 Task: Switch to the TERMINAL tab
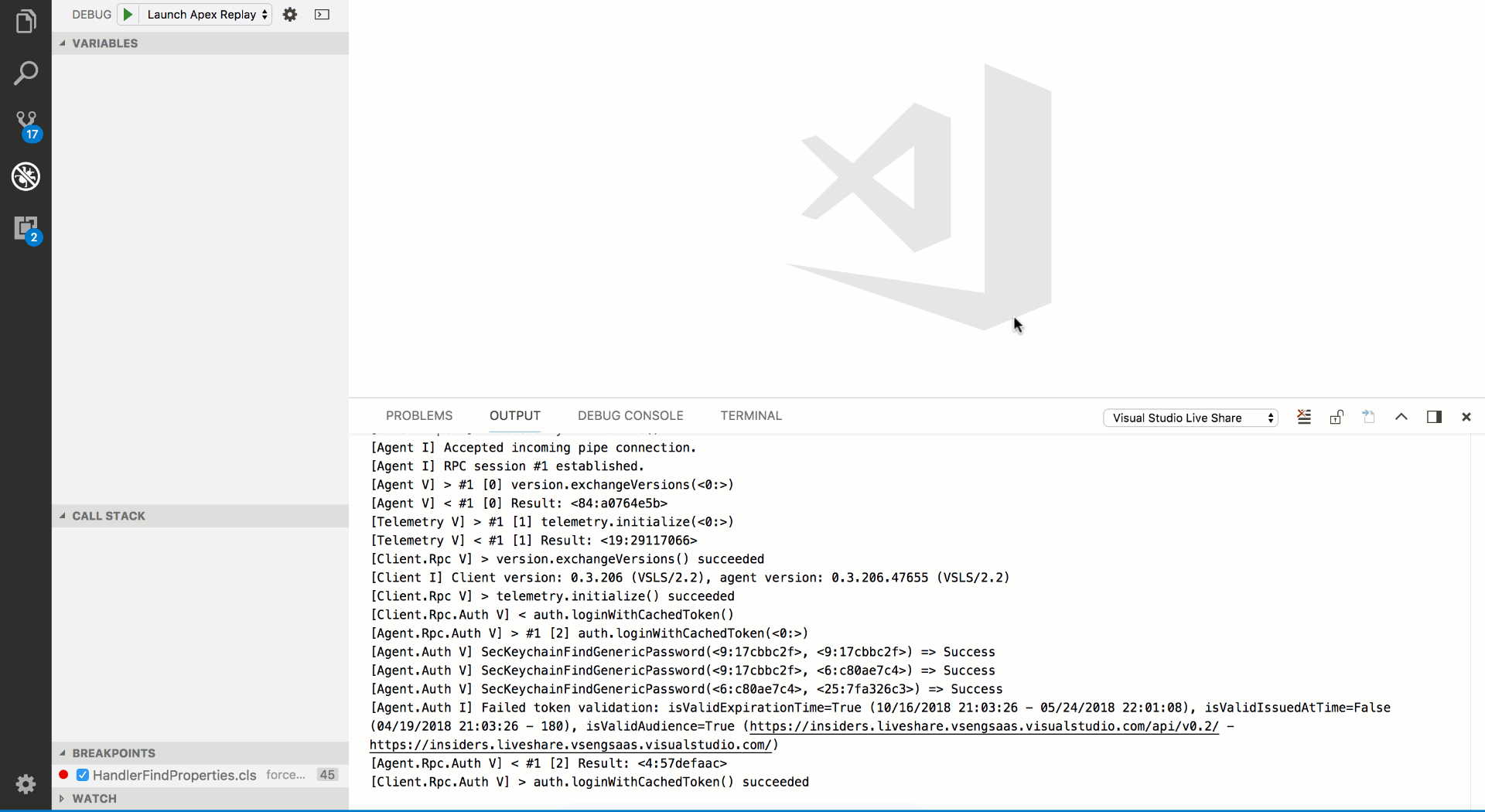pos(751,415)
